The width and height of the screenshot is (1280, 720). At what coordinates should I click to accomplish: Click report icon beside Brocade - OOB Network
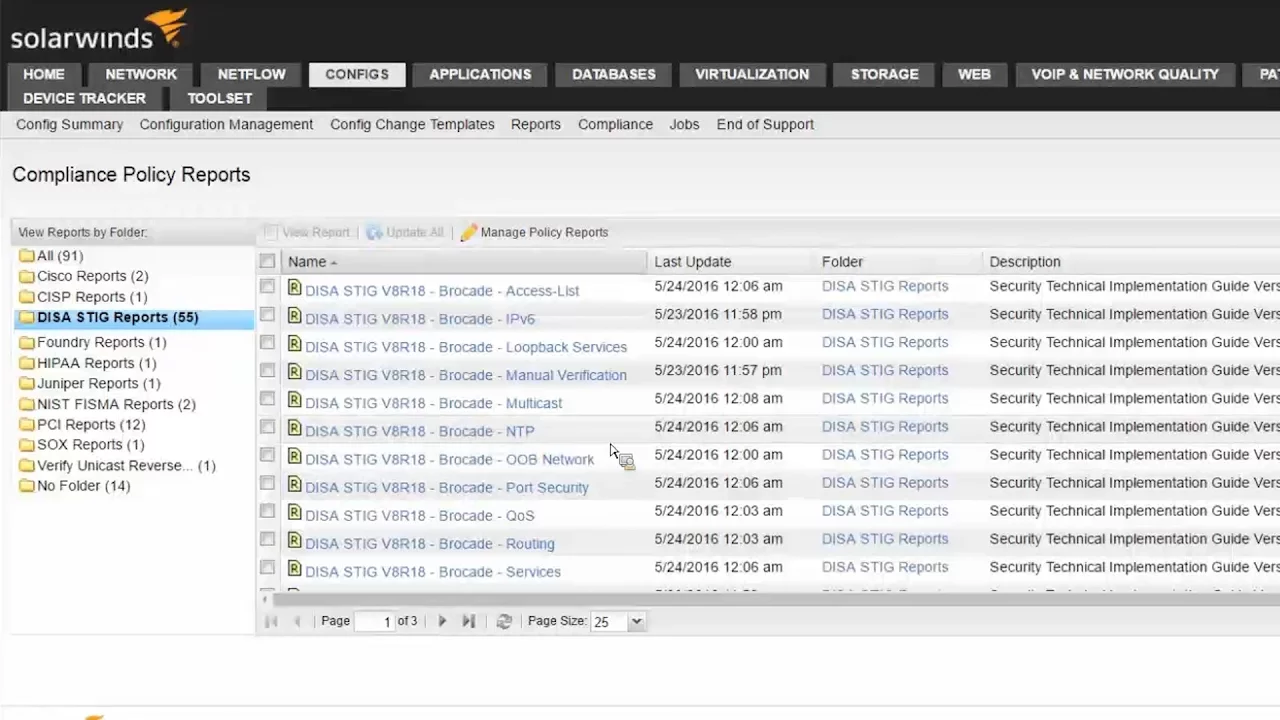294,456
